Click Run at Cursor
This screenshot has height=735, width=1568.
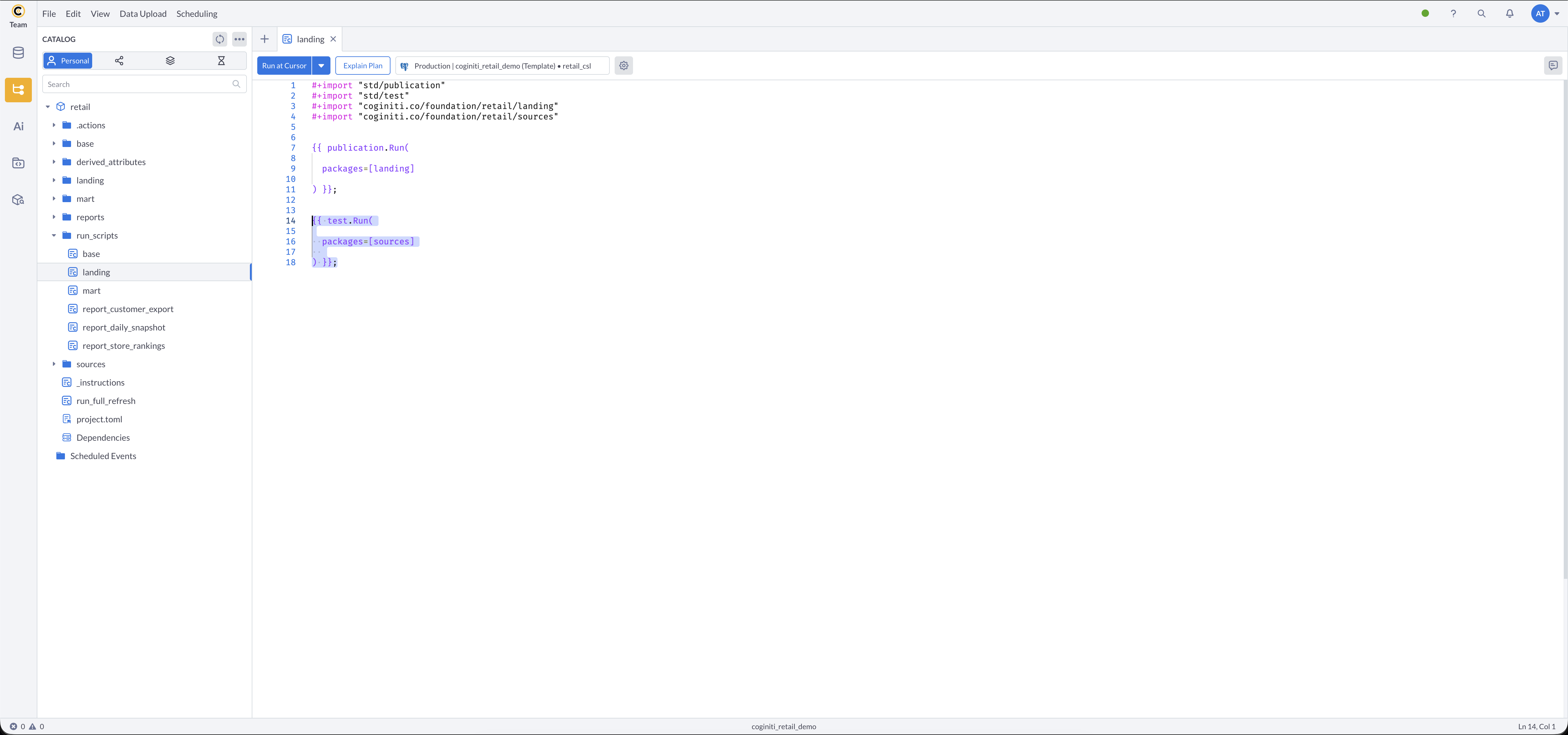click(284, 66)
